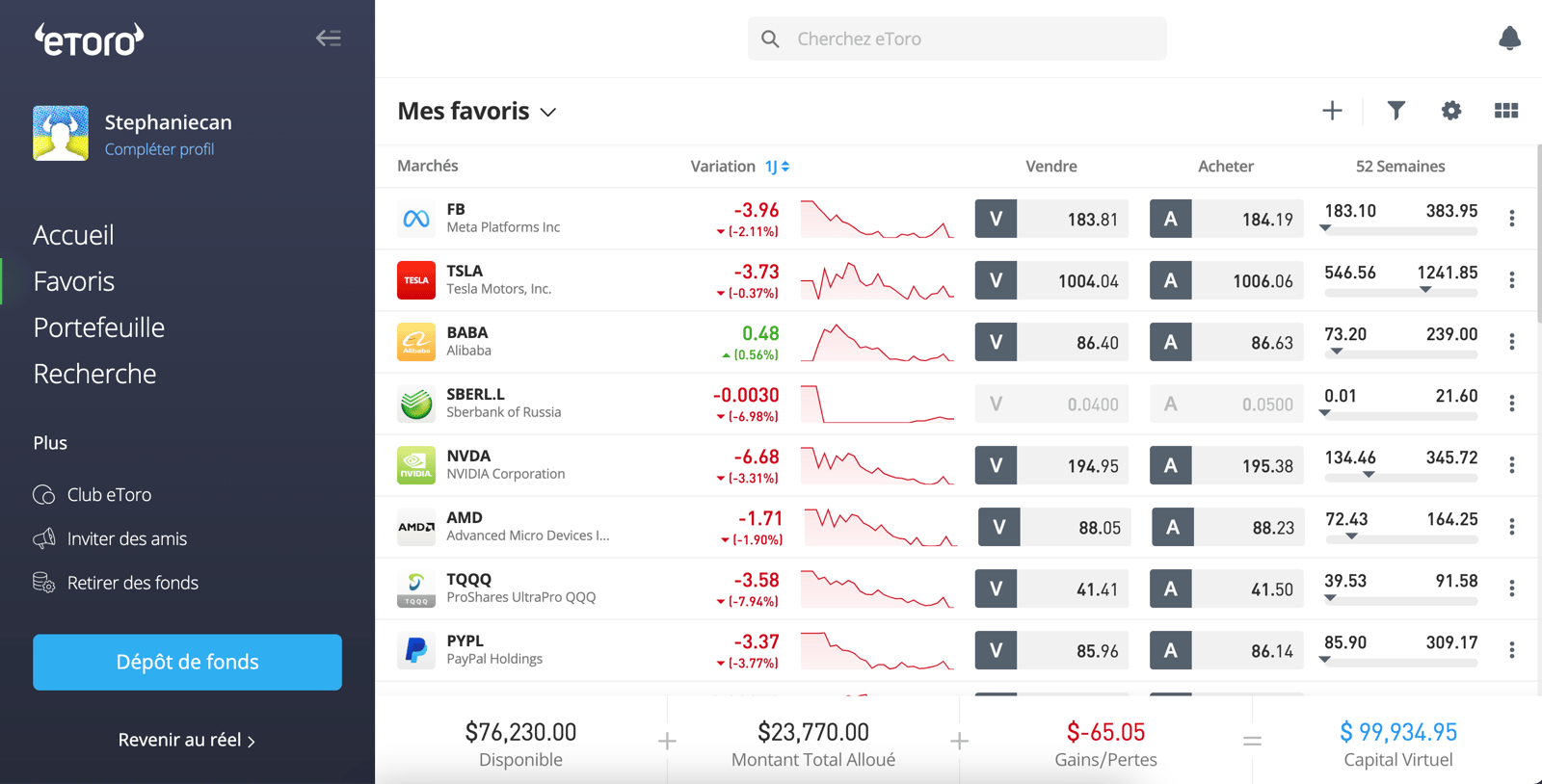This screenshot has height=784, width=1542.
Task: Click Inviter des amis
Action: coord(127,539)
